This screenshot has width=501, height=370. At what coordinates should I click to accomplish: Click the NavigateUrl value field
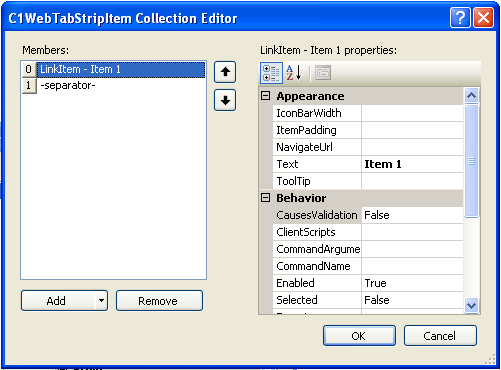(412, 147)
